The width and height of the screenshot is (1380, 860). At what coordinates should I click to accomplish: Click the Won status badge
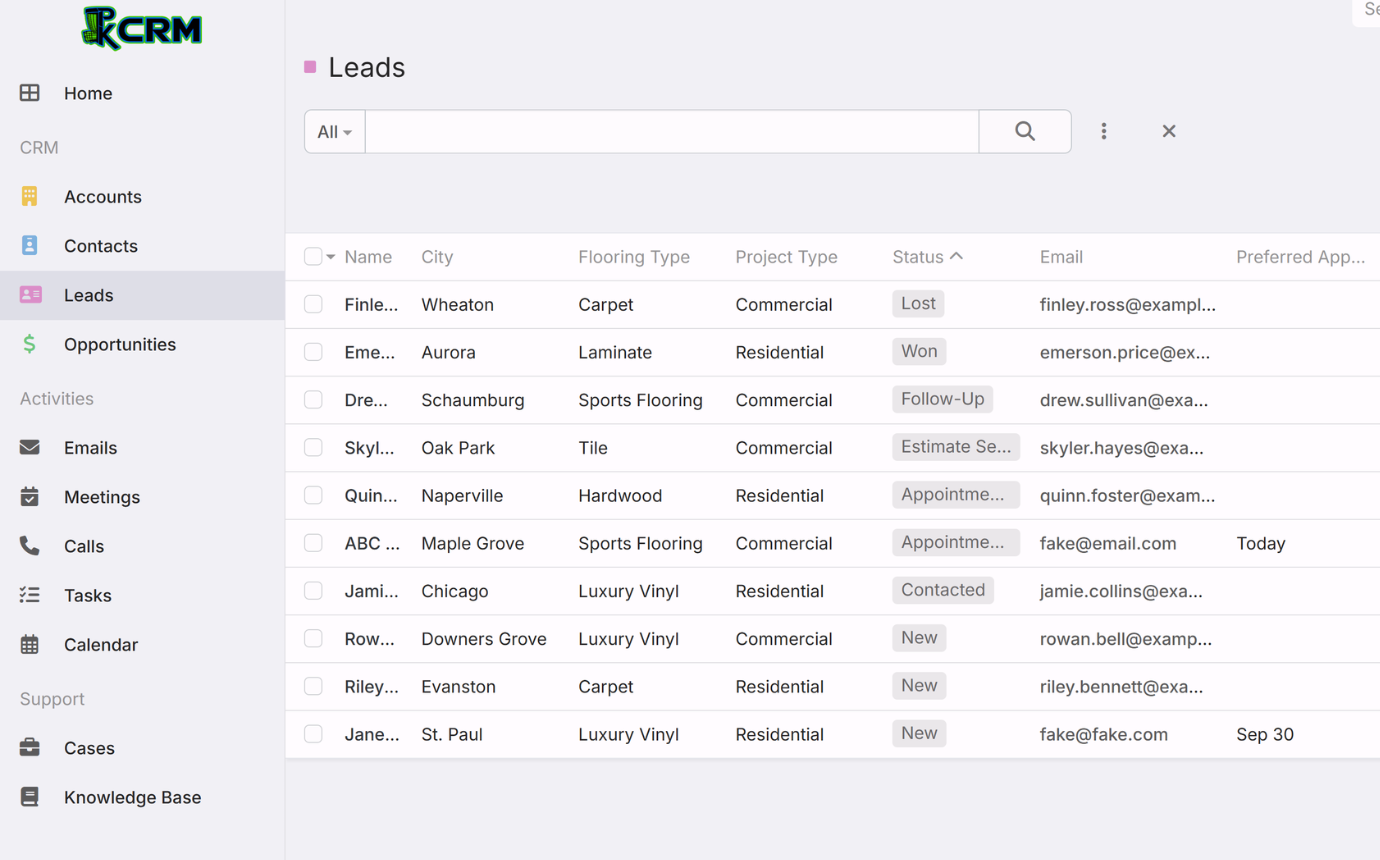919,351
